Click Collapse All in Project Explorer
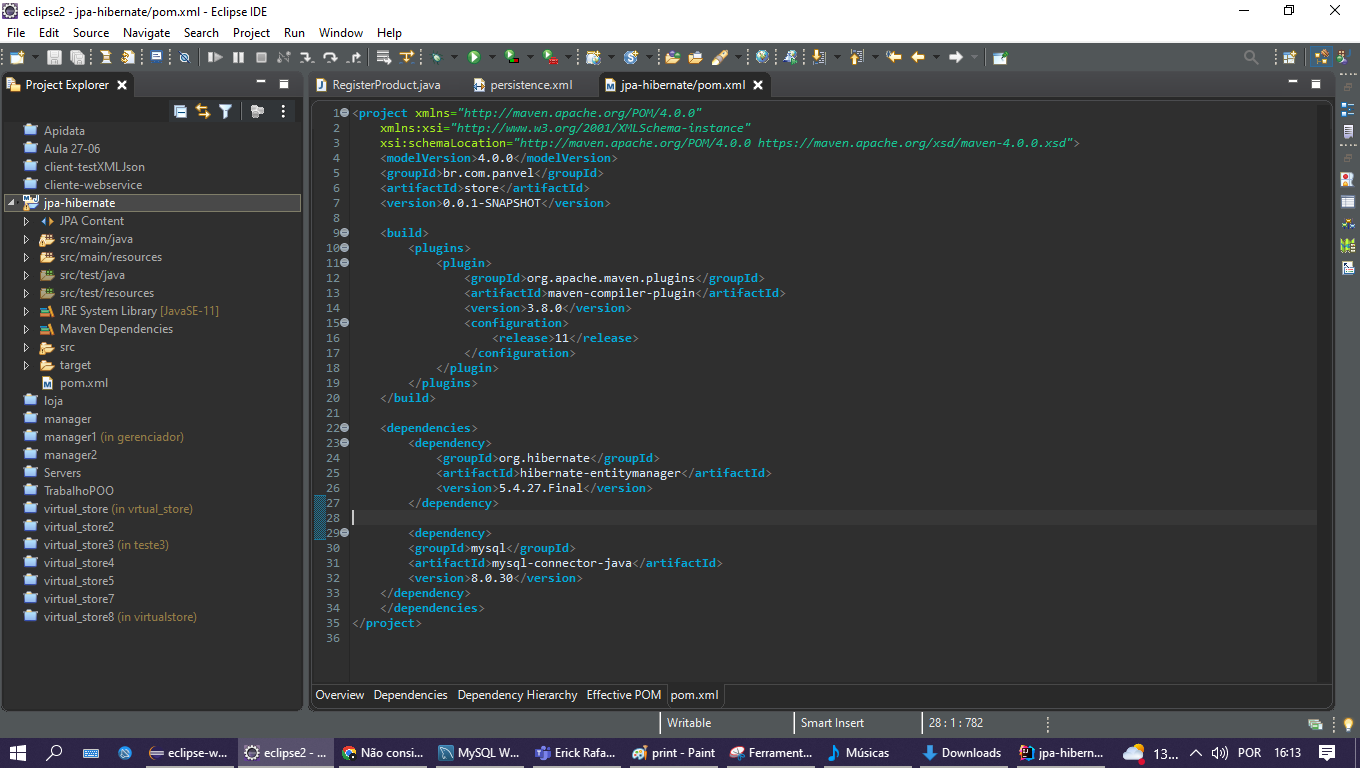The image size is (1360, 768). click(180, 111)
